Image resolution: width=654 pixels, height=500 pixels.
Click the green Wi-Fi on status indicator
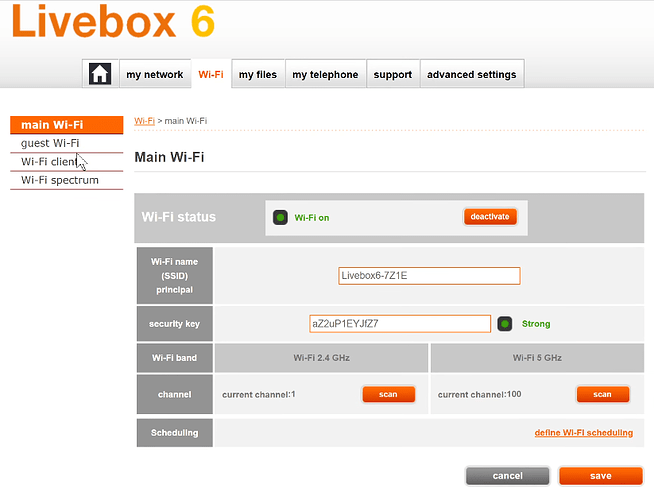(x=280, y=218)
